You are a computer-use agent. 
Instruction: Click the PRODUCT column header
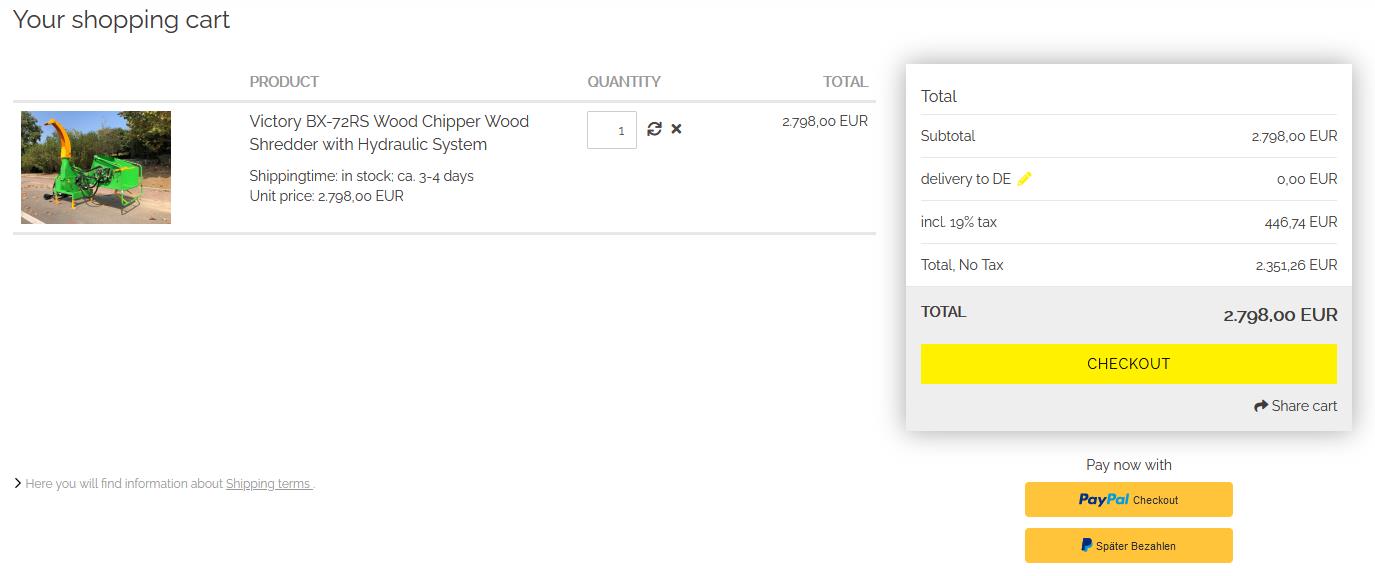pos(284,82)
